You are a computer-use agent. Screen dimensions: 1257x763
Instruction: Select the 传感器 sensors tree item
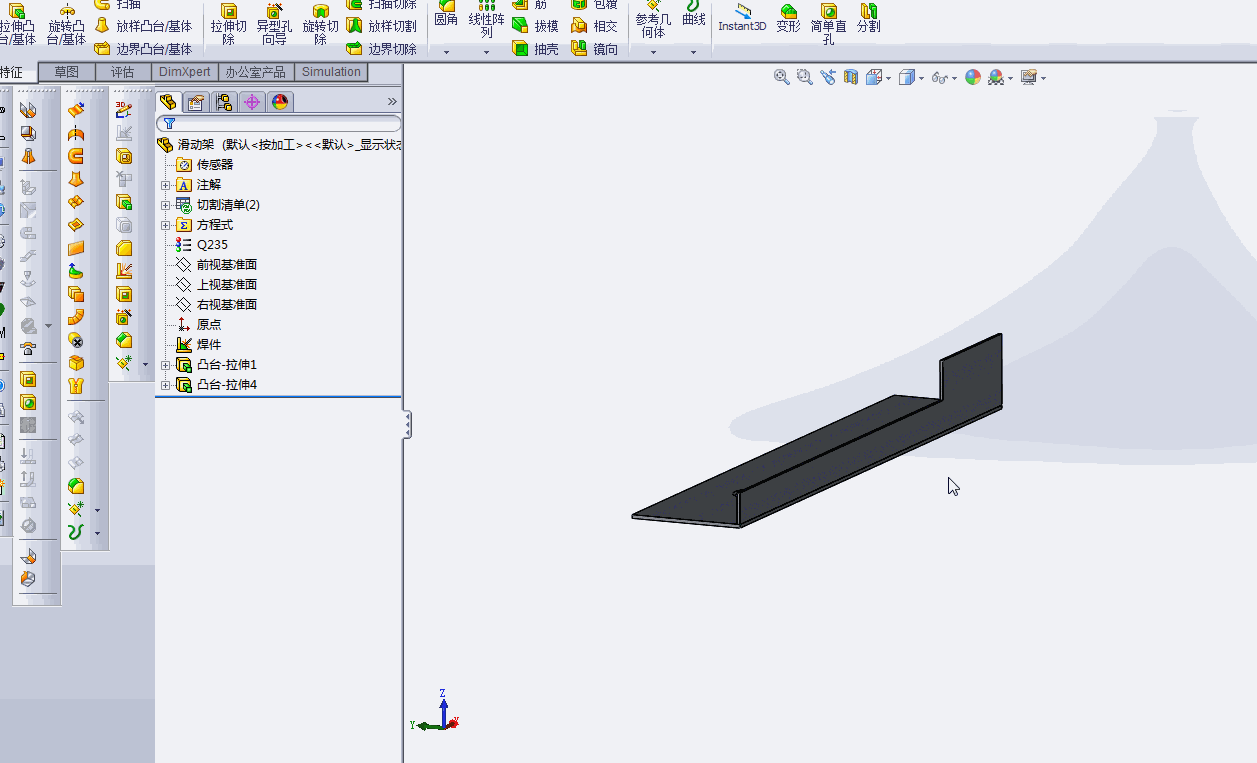coord(205,165)
